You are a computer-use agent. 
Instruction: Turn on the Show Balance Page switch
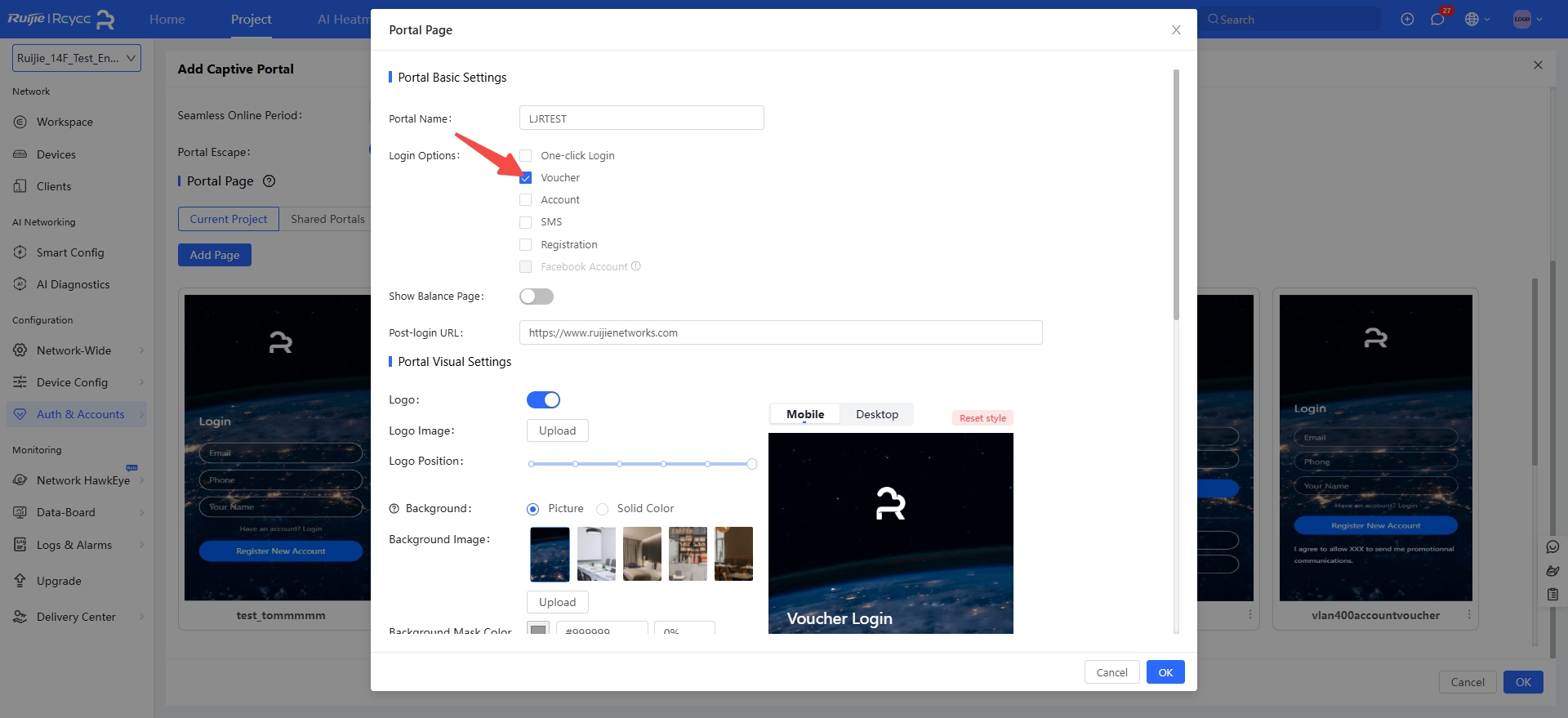[537, 297]
